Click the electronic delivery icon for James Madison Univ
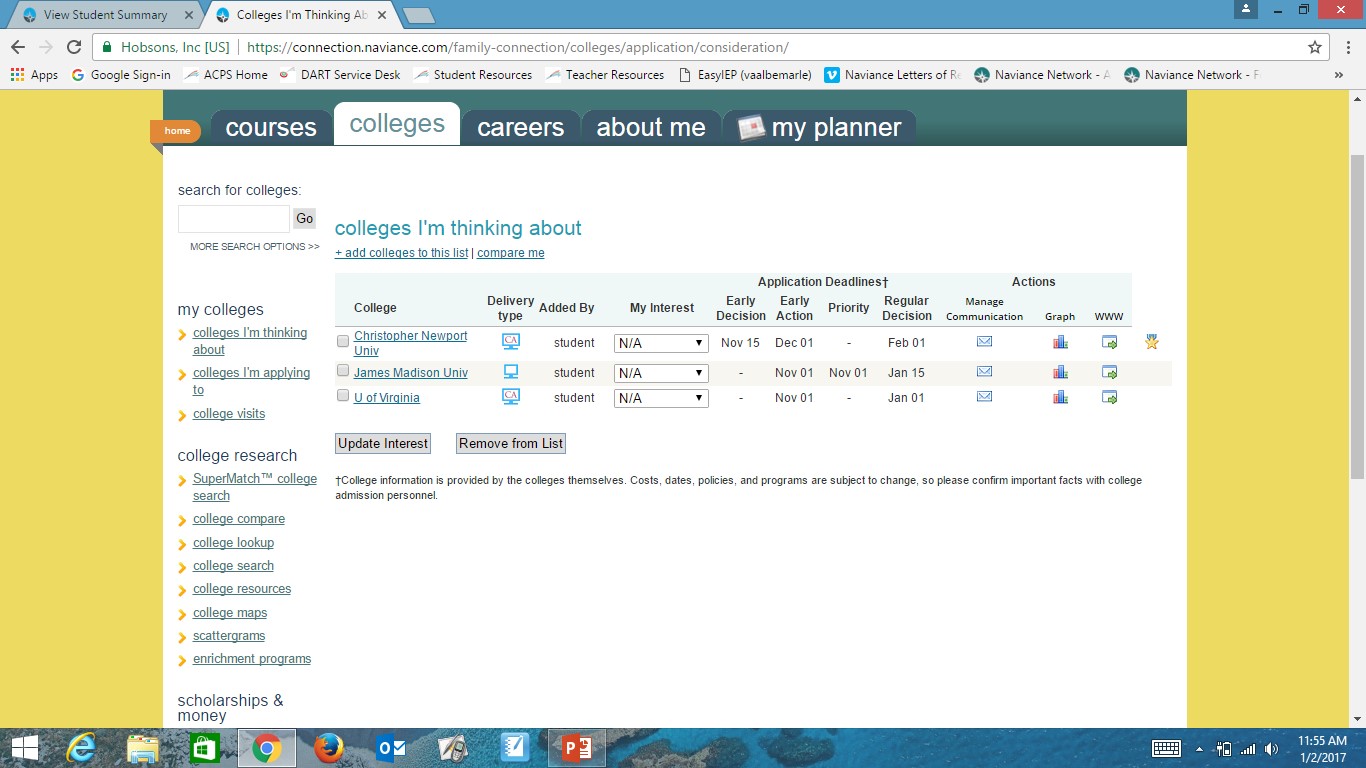The height and width of the screenshot is (768, 1366). point(510,371)
